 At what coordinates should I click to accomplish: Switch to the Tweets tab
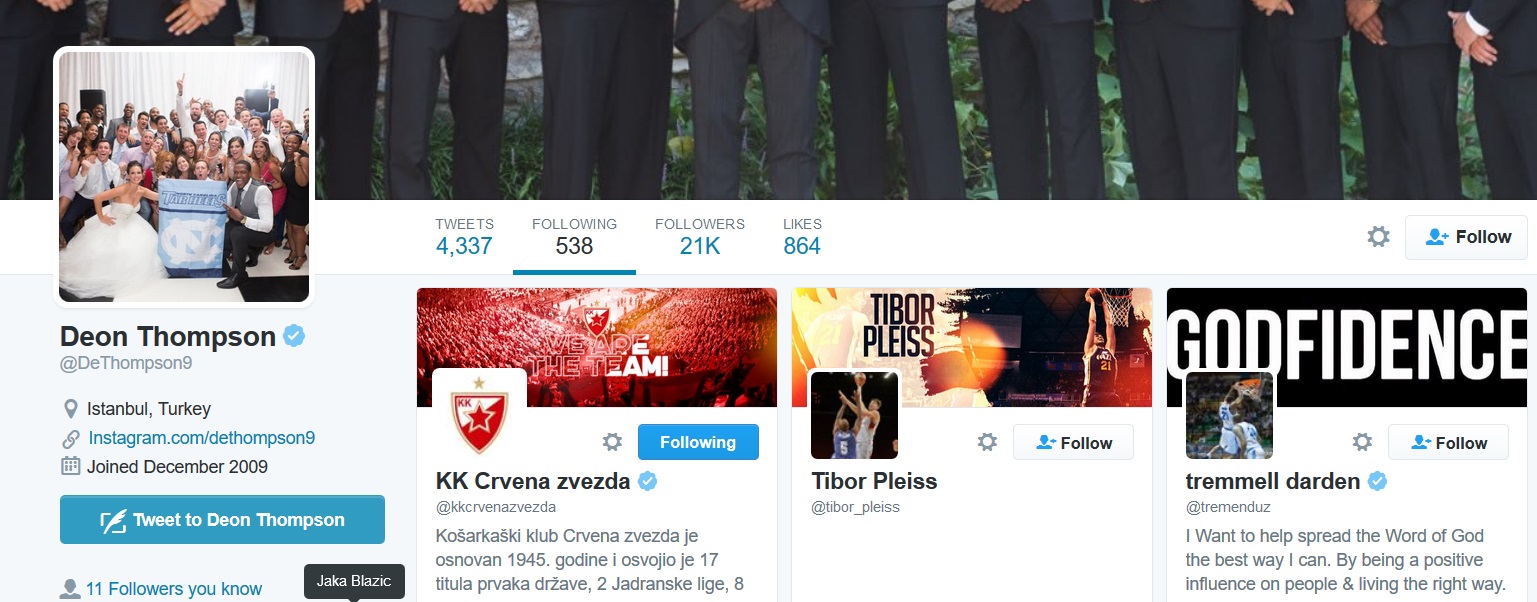click(464, 236)
